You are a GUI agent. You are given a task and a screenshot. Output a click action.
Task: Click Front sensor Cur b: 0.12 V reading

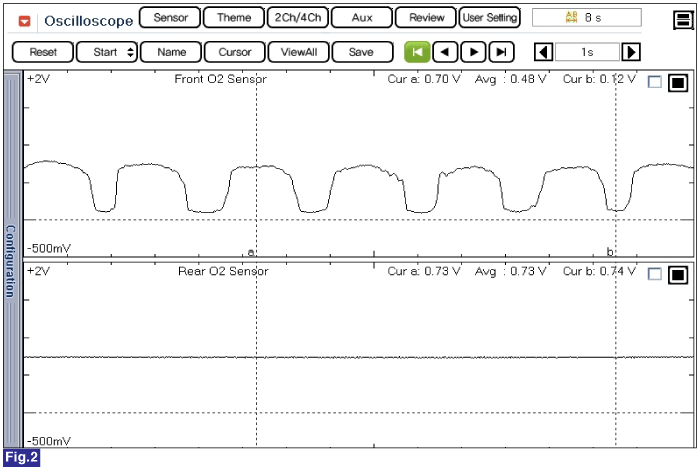[599, 79]
